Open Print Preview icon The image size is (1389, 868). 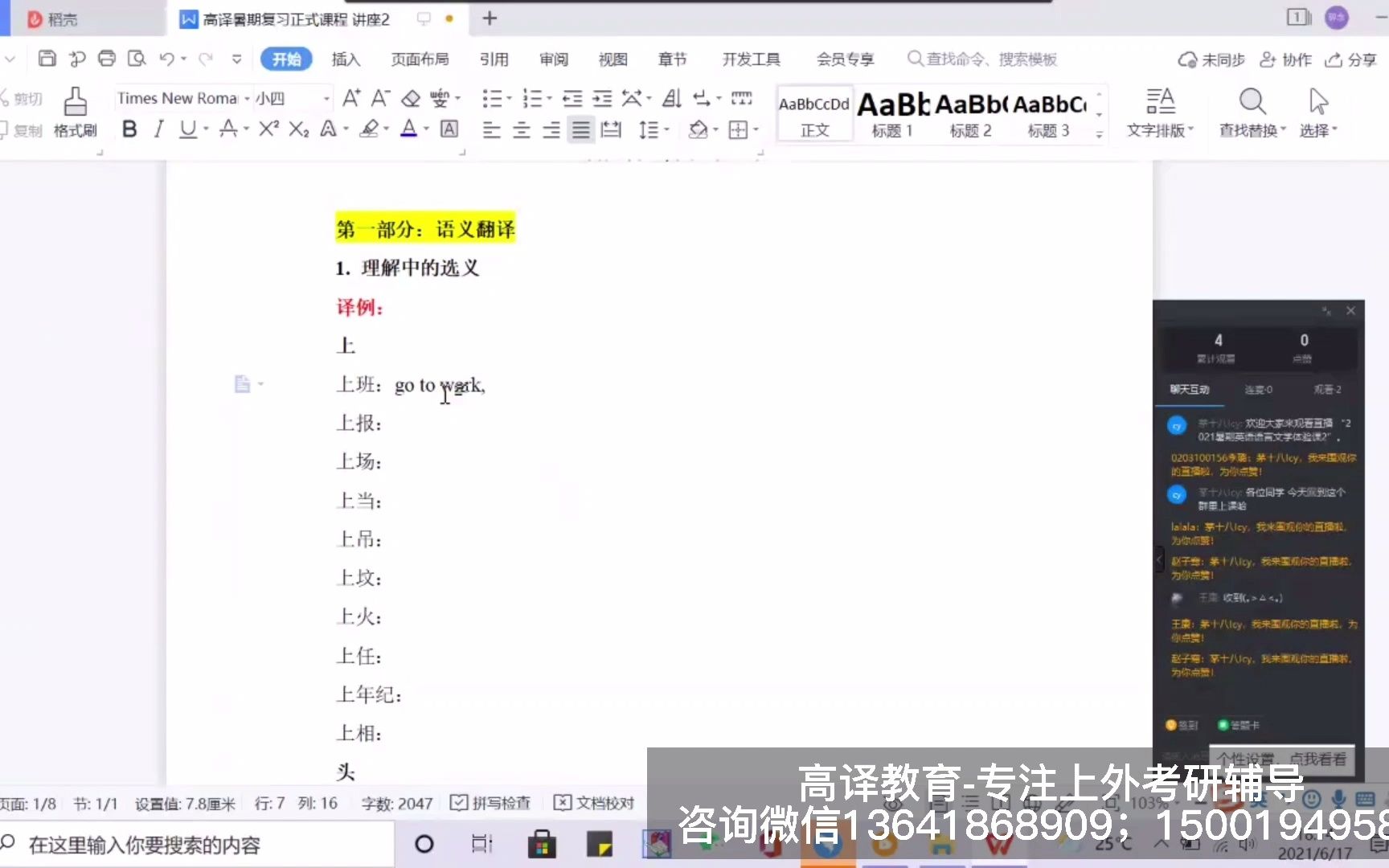(137, 59)
